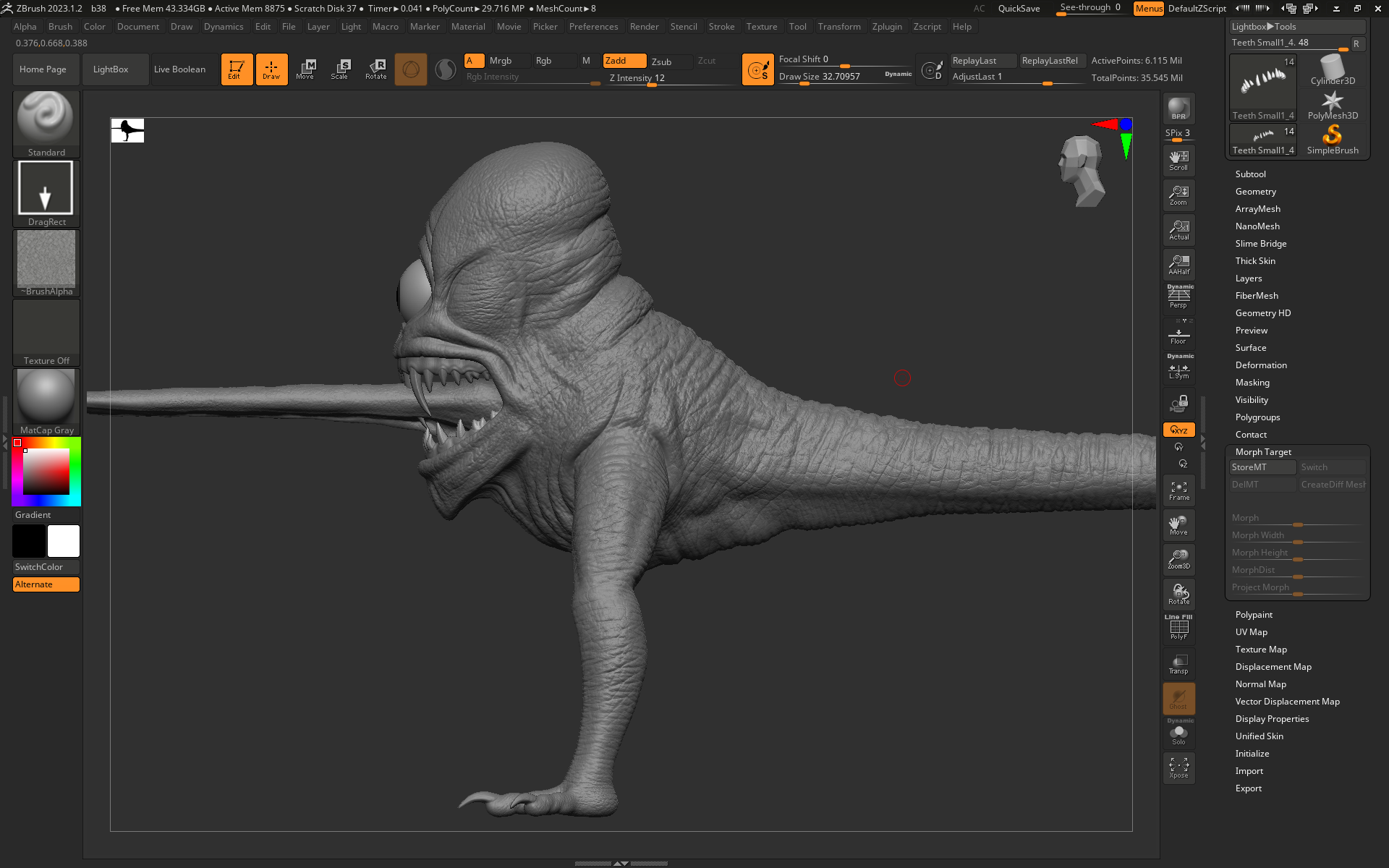This screenshot has width=1389, height=868.
Task: Select the Cylinder3D tool
Action: [x=1333, y=70]
